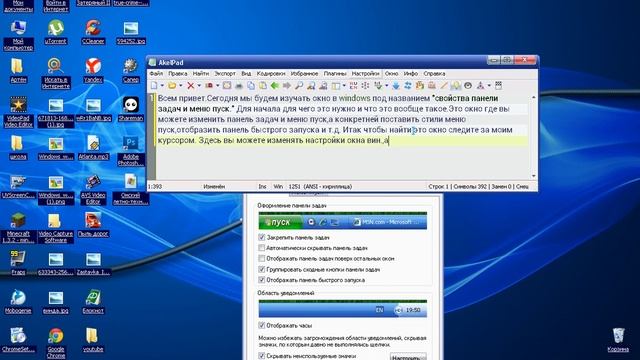The image size is (640, 360).
Task: Expand dropdown arrow next to red X icon
Action: pyautogui.click(x=199, y=86)
